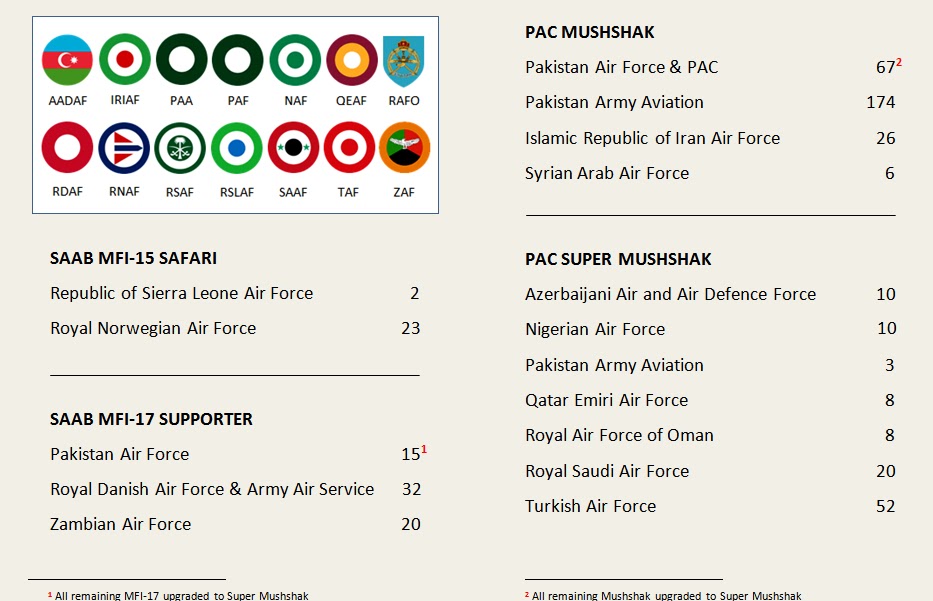Click the SAAF Syrian roundel

coord(293,148)
